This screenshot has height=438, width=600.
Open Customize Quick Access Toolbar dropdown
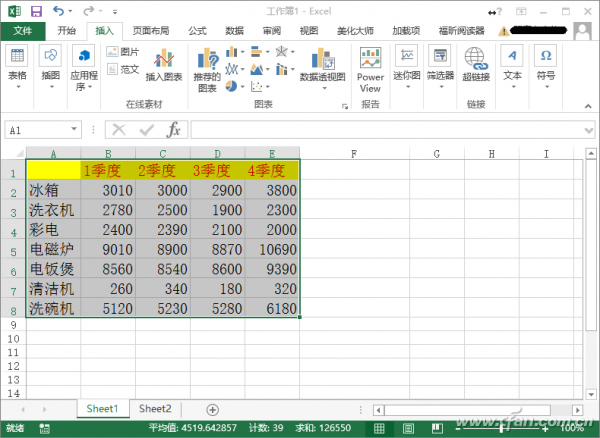[x=115, y=11]
